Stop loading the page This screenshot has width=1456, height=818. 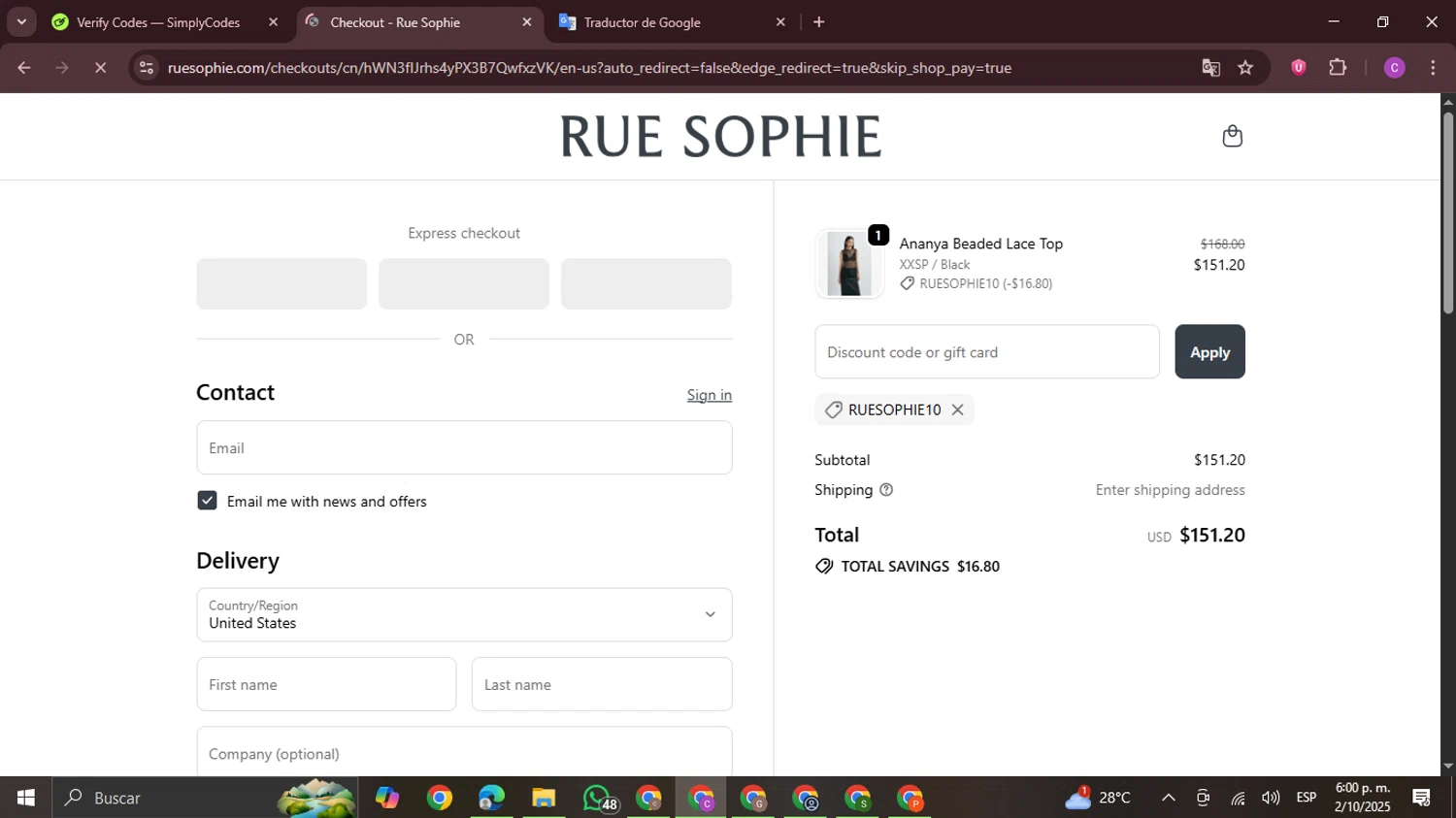pyautogui.click(x=100, y=68)
